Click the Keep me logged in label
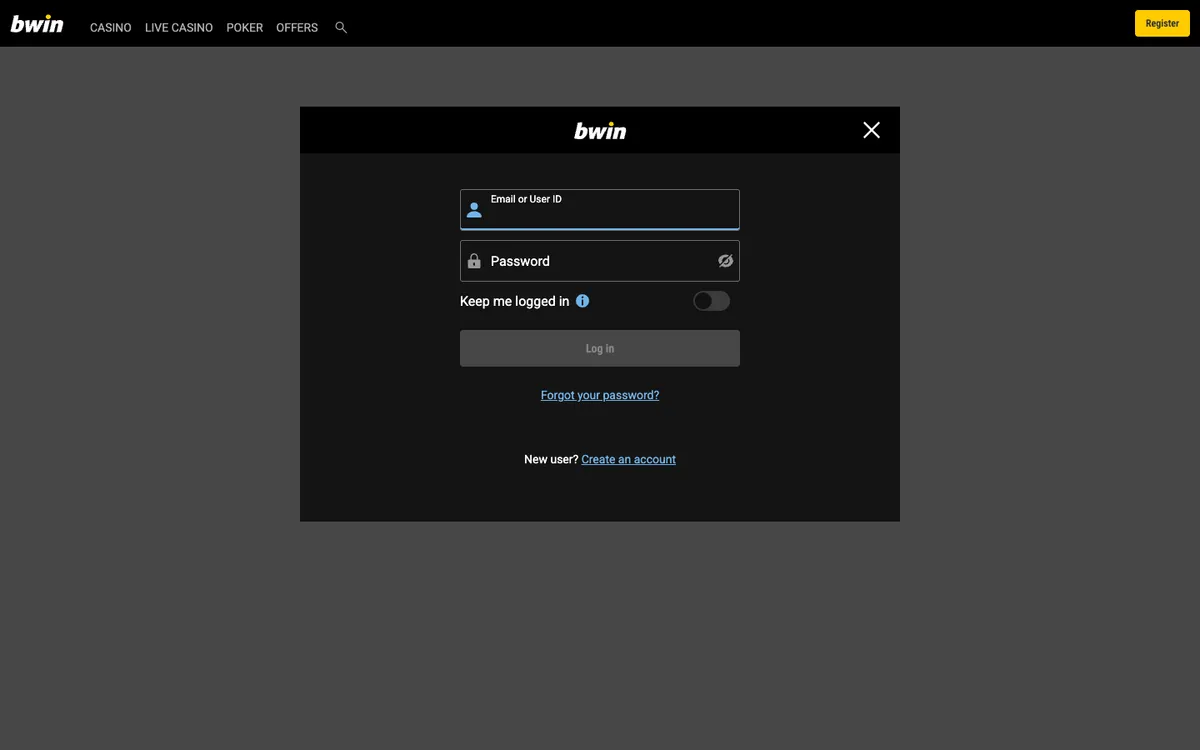Screen dimensions: 1200x750 point(514,301)
